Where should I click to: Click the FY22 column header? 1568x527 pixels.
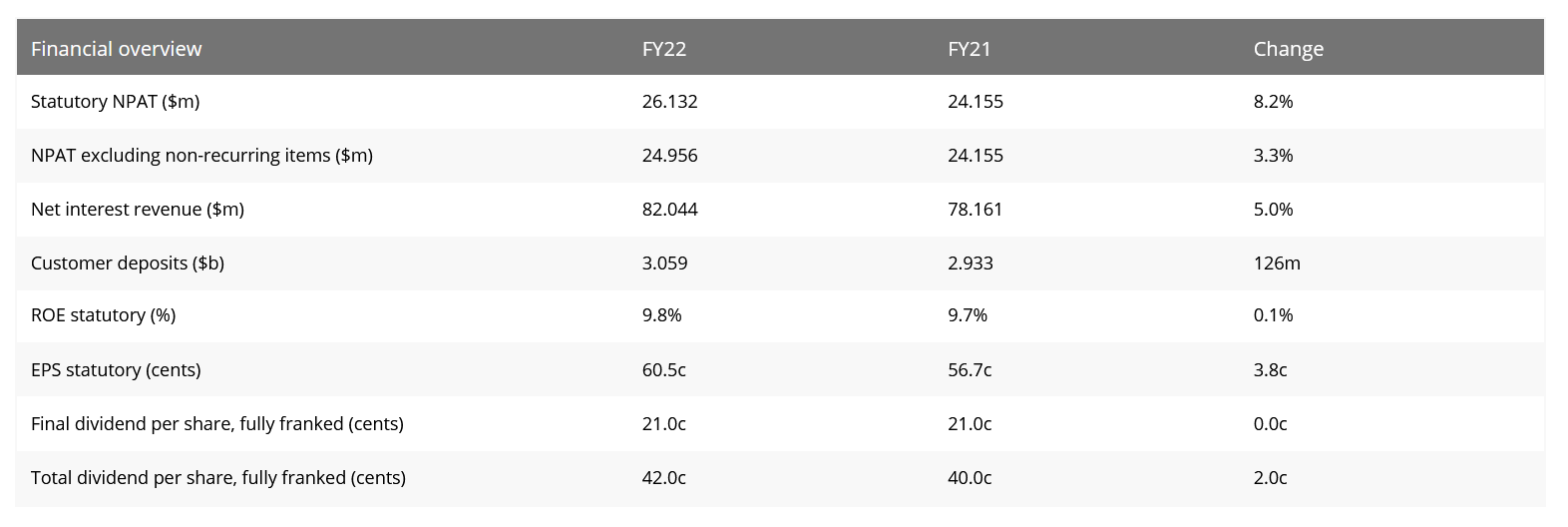tap(663, 49)
